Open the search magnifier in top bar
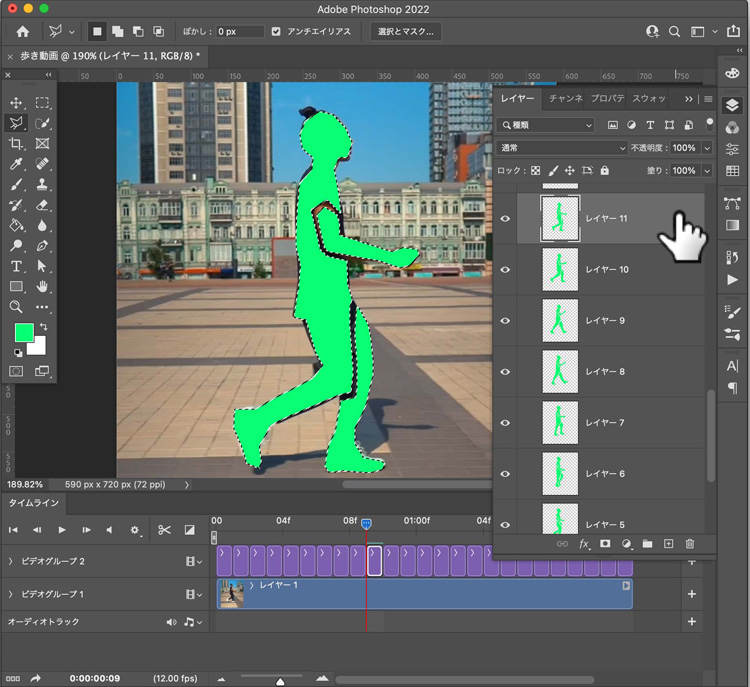The height and width of the screenshot is (687, 750). tap(674, 32)
